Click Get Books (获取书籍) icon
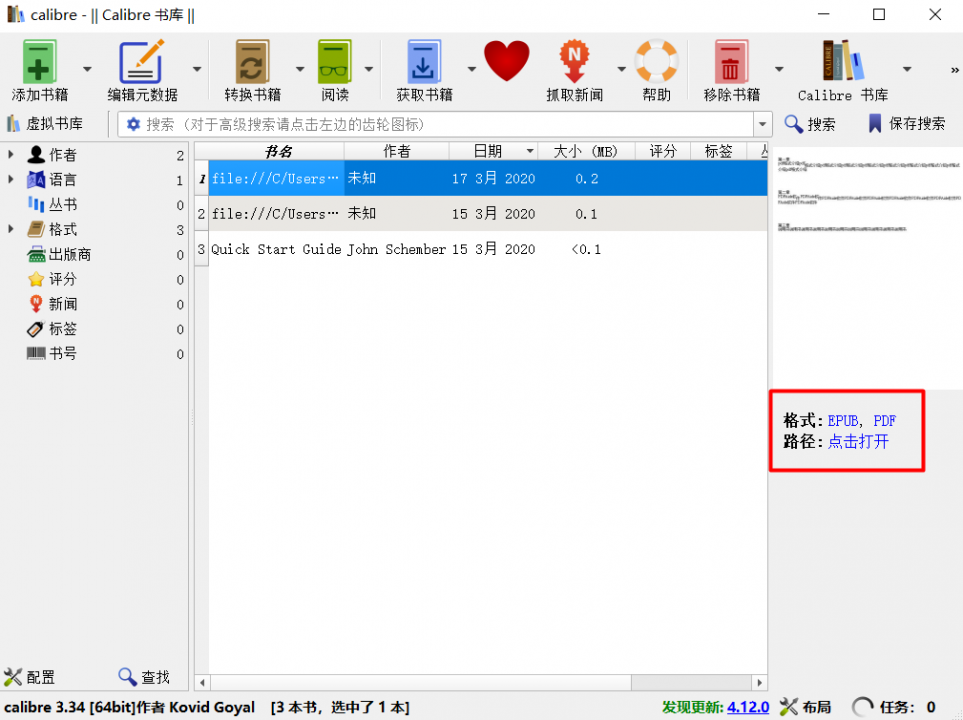The height and width of the screenshot is (720, 963). pyautogui.click(x=424, y=61)
